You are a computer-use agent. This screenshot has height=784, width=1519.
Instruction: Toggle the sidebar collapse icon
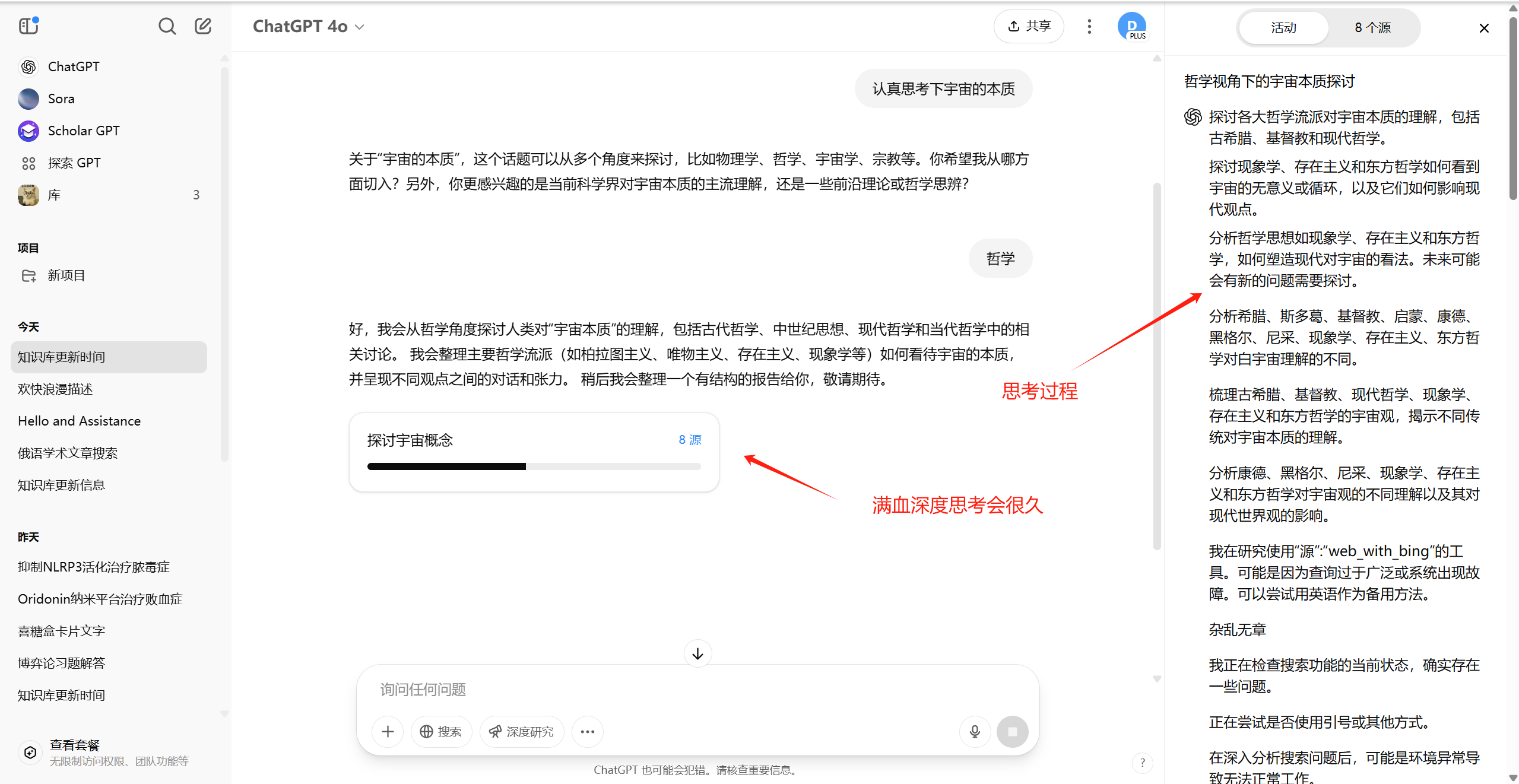coord(28,26)
